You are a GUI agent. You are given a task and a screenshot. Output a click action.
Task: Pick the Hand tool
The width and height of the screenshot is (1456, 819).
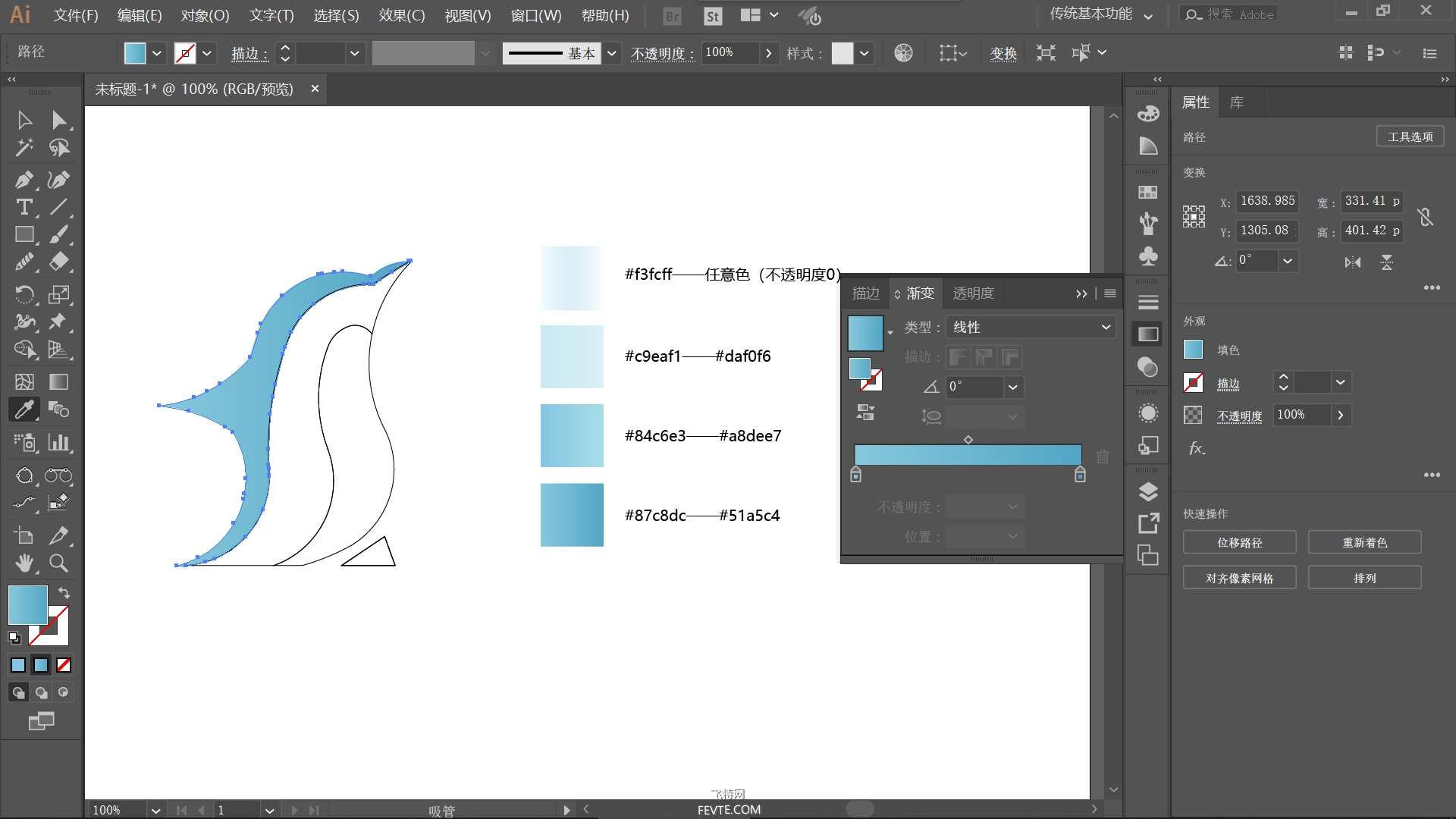pyautogui.click(x=24, y=563)
